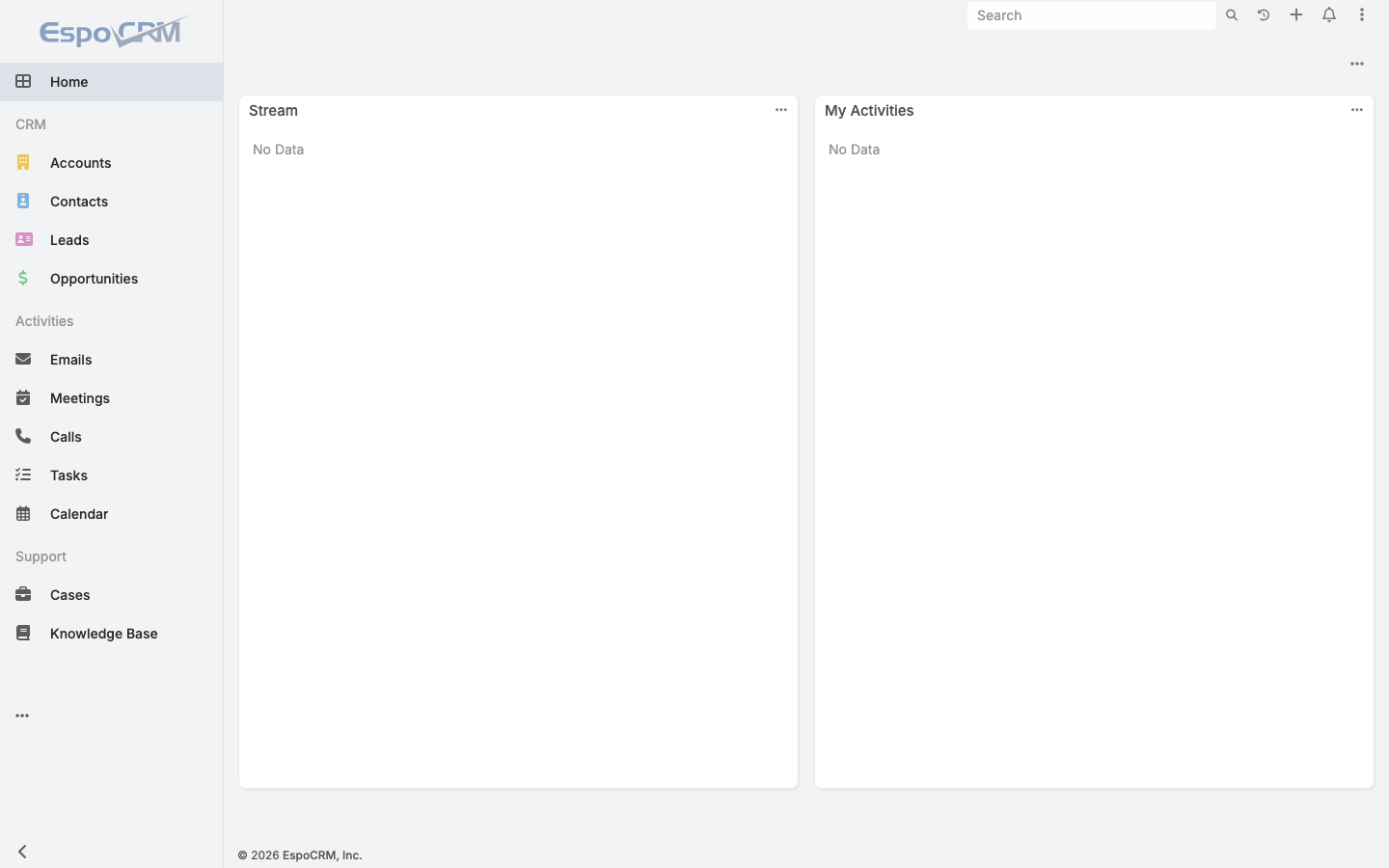This screenshot has height=868, width=1389.
Task: Open the Calls list
Action: [x=111, y=437]
